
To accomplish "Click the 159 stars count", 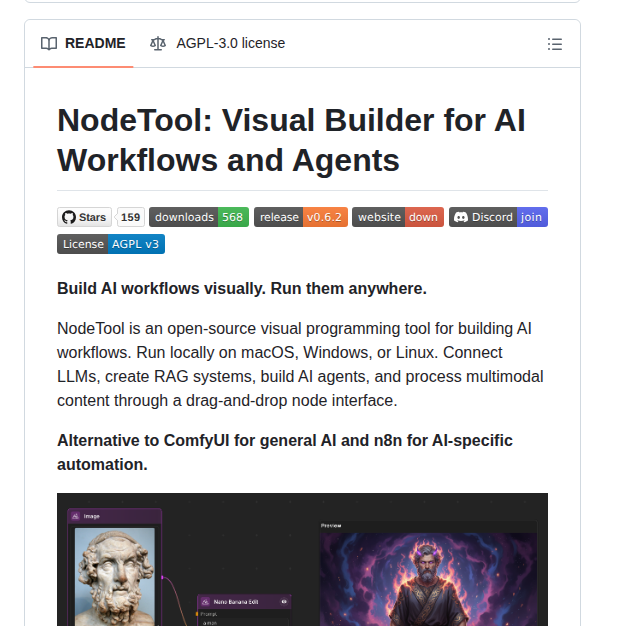I will pos(130,217).
